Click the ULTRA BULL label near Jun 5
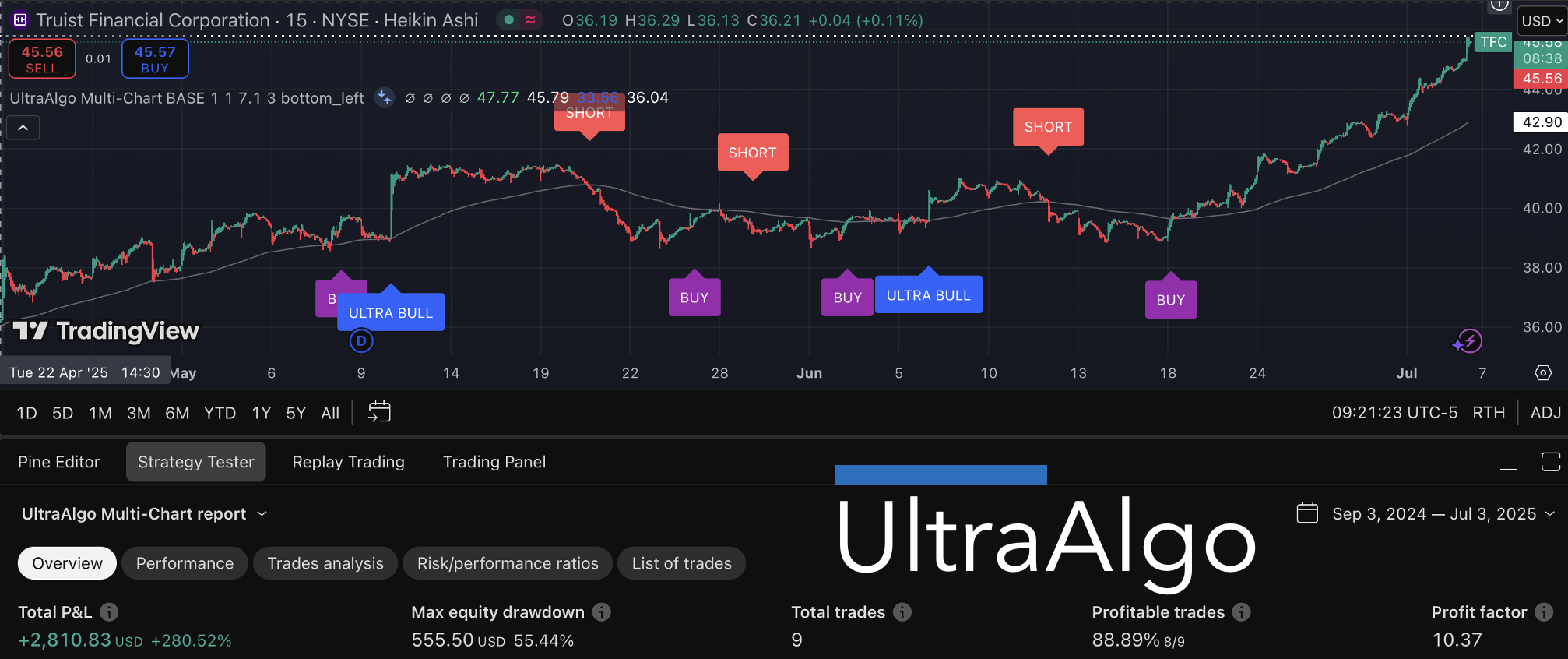The height and width of the screenshot is (659, 1568). 928,295
